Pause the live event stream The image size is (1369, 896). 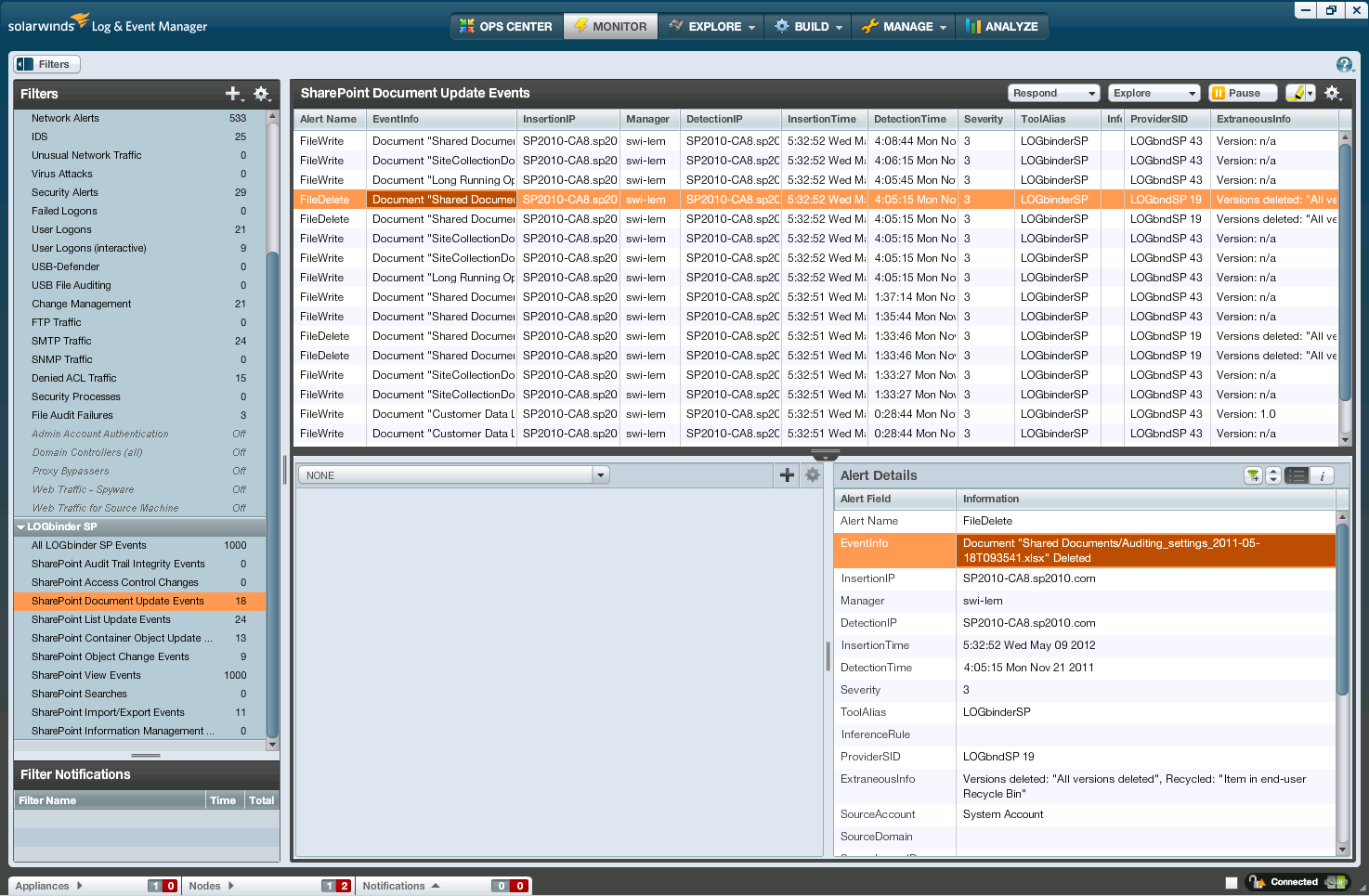pos(1242,93)
